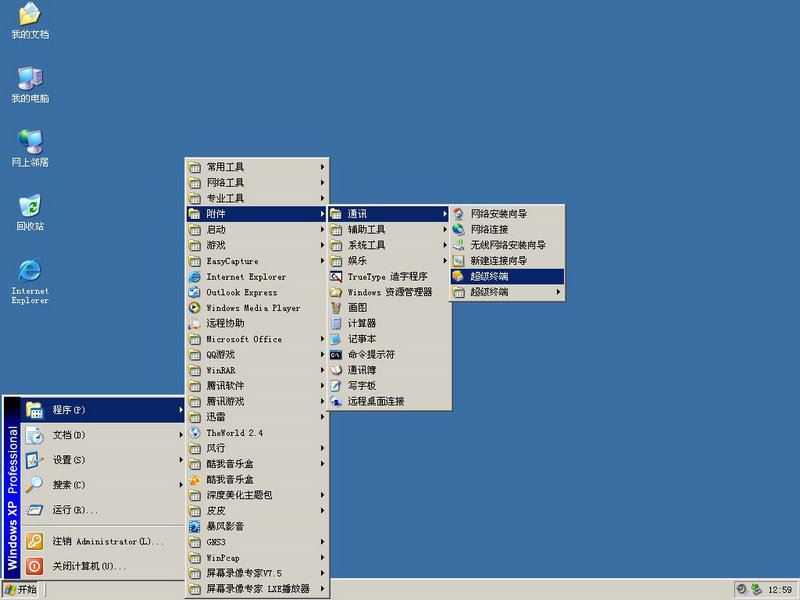Screen dimensions: 800x600
Task: Click the 关闭计算机 power icon
Action: (x=34, y=566)
